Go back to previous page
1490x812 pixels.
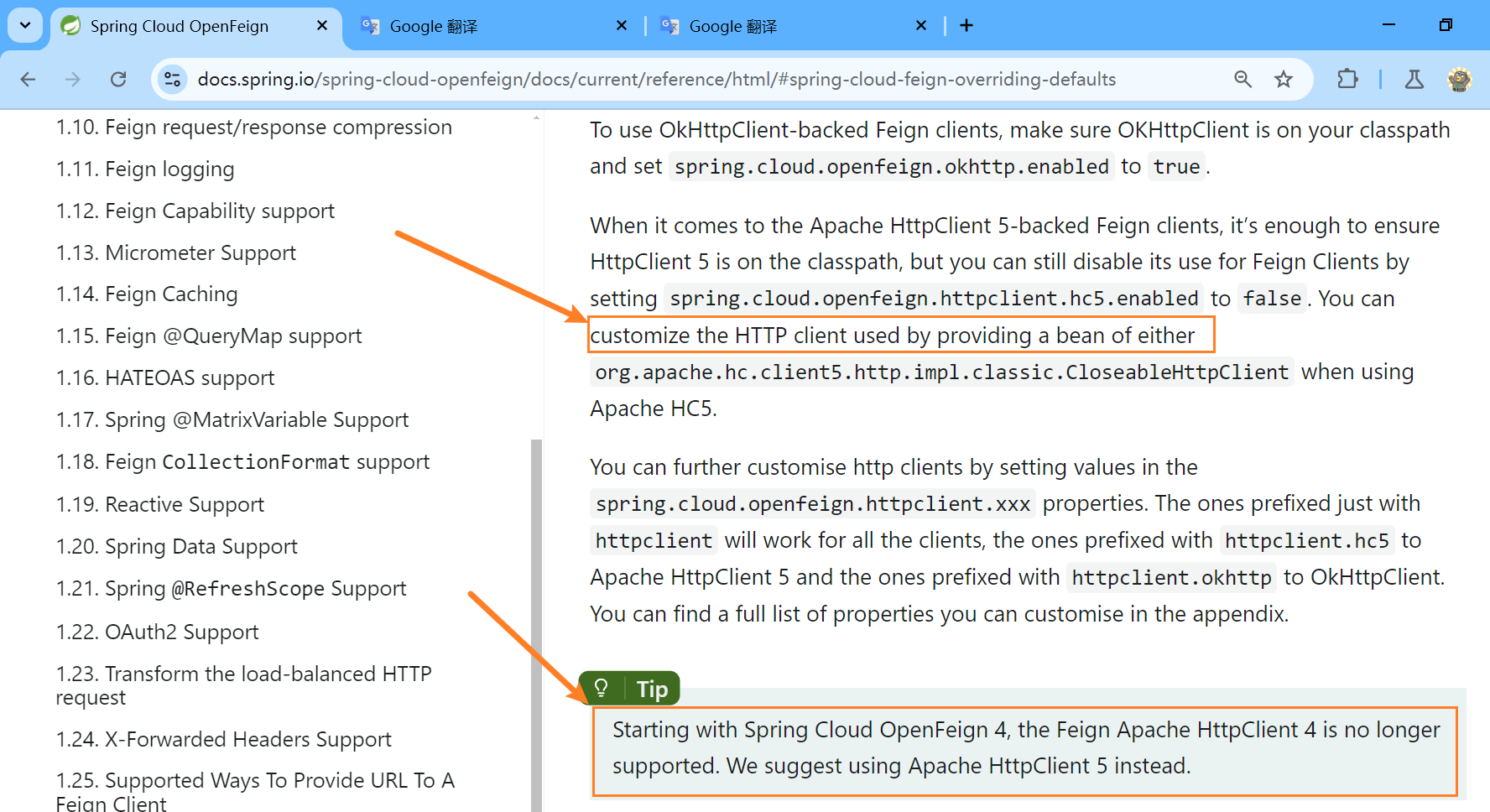coord(28,80)
